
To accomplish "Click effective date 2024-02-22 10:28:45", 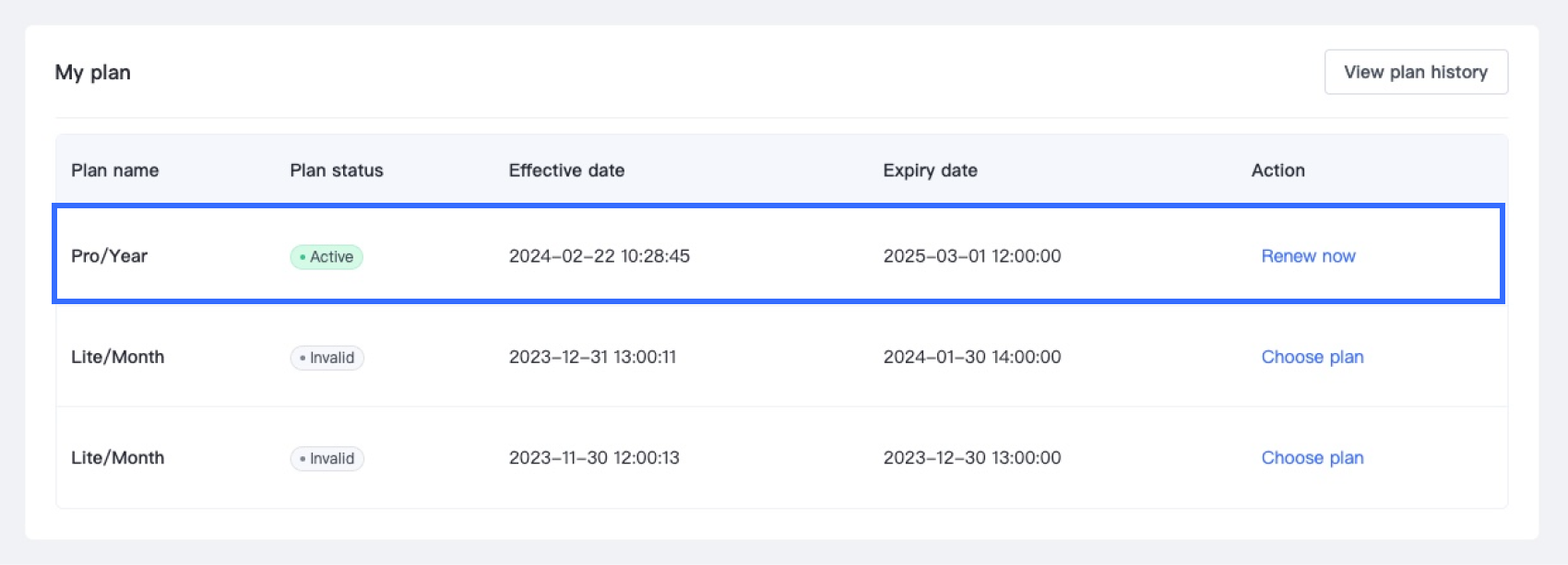I will pyautogui.click(x=599, y=256).
